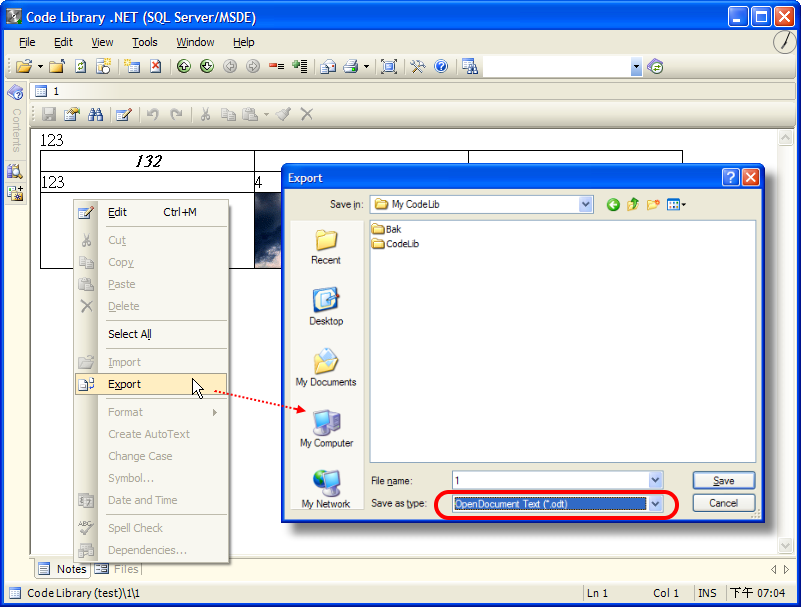Select the CodeLib folder in file list
The height and width of the screenshot is (607, 801).
point(395,244)
